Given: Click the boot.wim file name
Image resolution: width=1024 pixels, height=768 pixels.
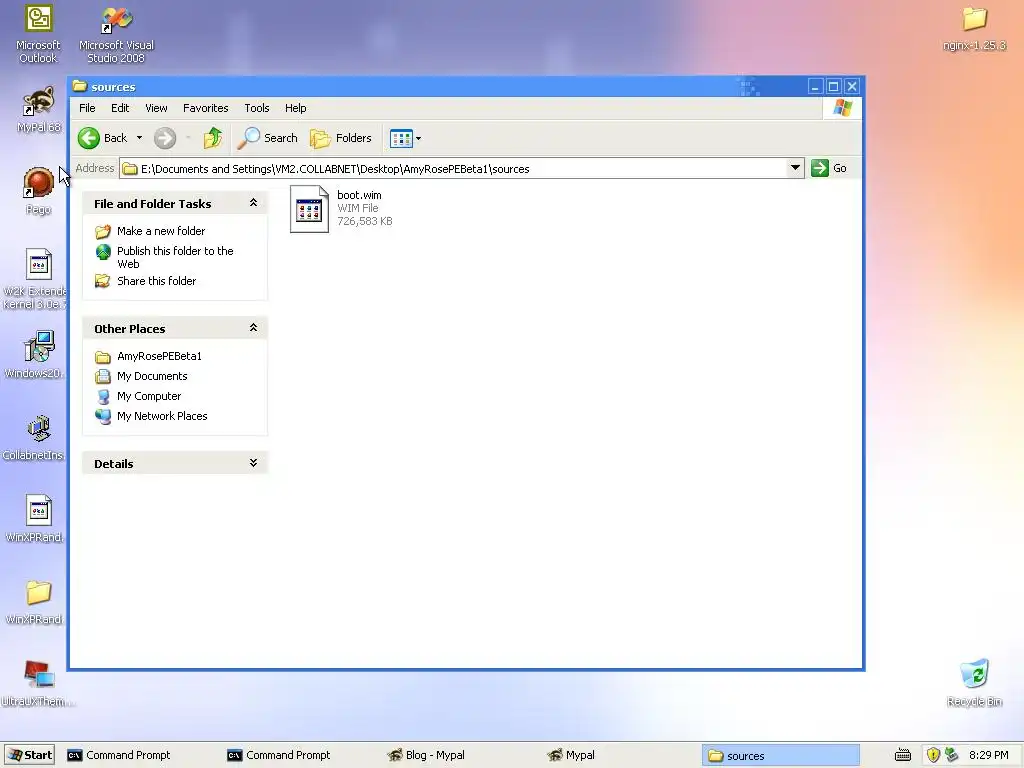Looking at the screenshot, I should [x=359, y=195].
